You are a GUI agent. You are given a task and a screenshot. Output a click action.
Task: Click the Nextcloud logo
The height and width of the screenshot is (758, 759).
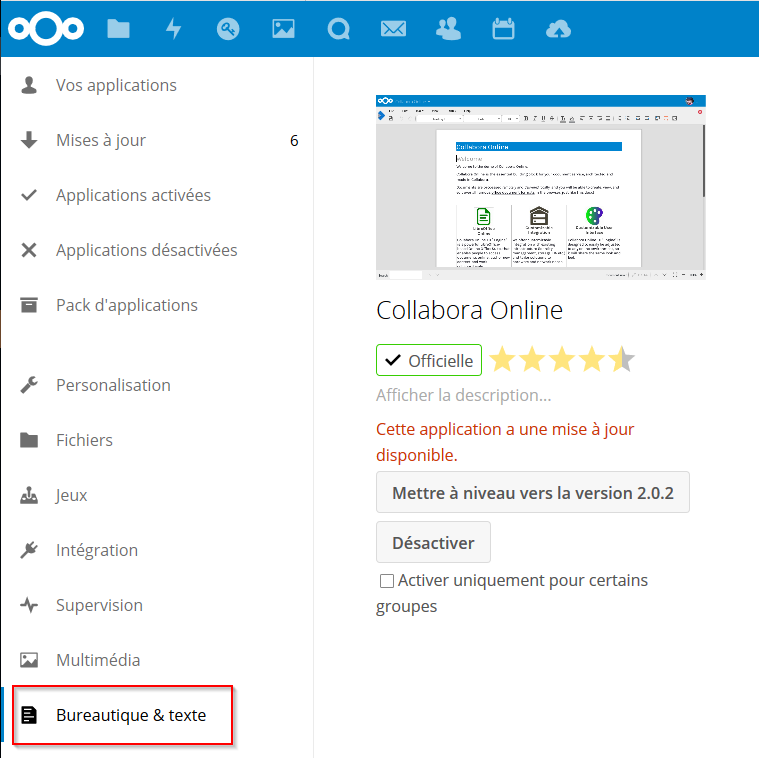pos(46,29)
